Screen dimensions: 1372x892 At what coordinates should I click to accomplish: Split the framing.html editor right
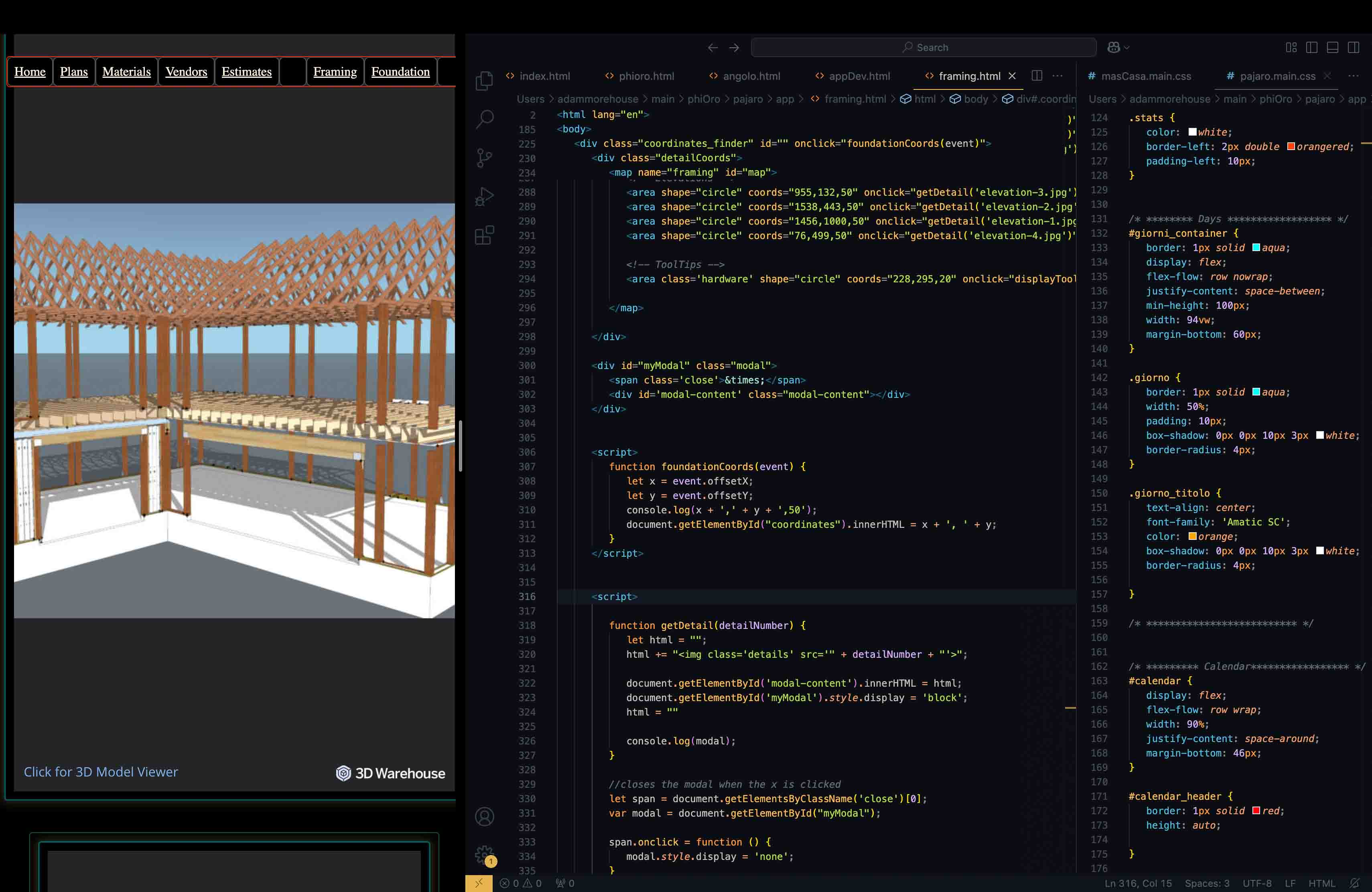click(x=1037, y=75)
